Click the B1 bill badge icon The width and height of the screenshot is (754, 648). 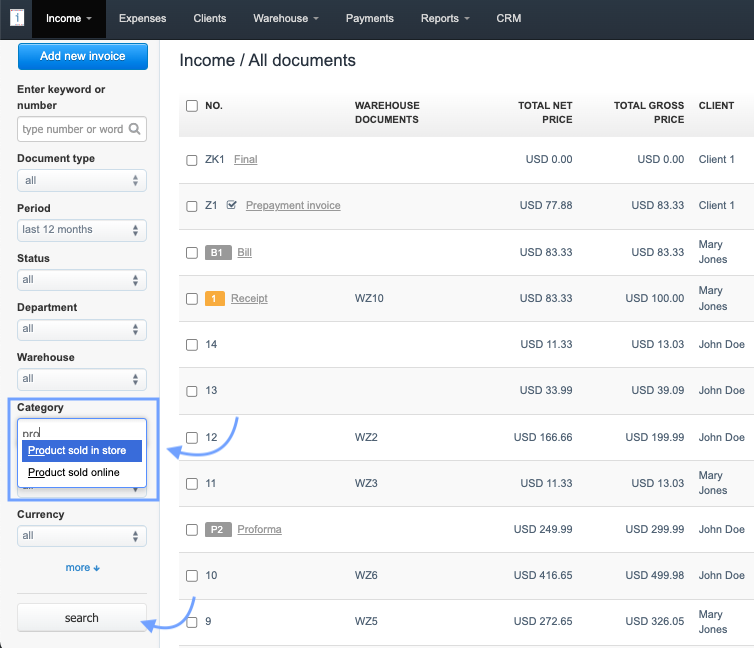[217, 253]
